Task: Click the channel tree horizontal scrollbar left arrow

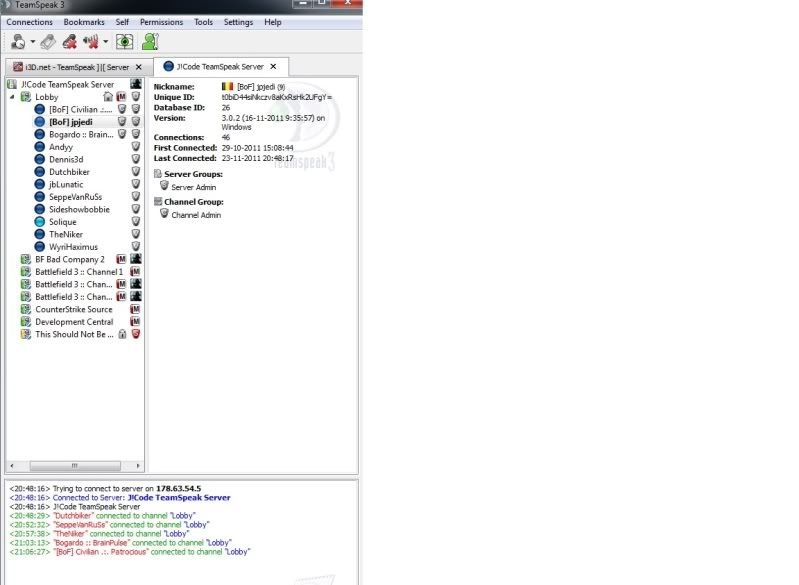Action: pos(12,466)
